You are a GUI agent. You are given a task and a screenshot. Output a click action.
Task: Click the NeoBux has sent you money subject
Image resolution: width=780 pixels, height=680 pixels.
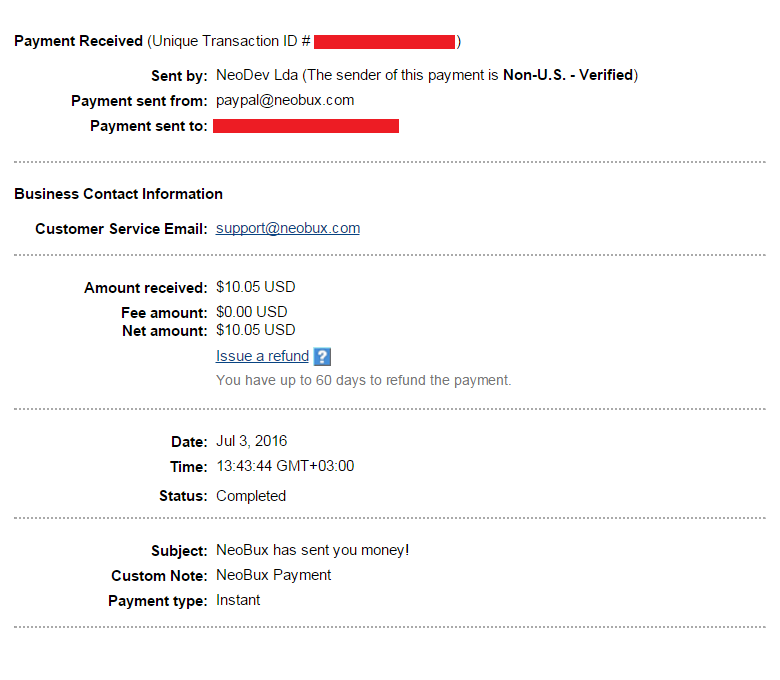pos(312,550)
